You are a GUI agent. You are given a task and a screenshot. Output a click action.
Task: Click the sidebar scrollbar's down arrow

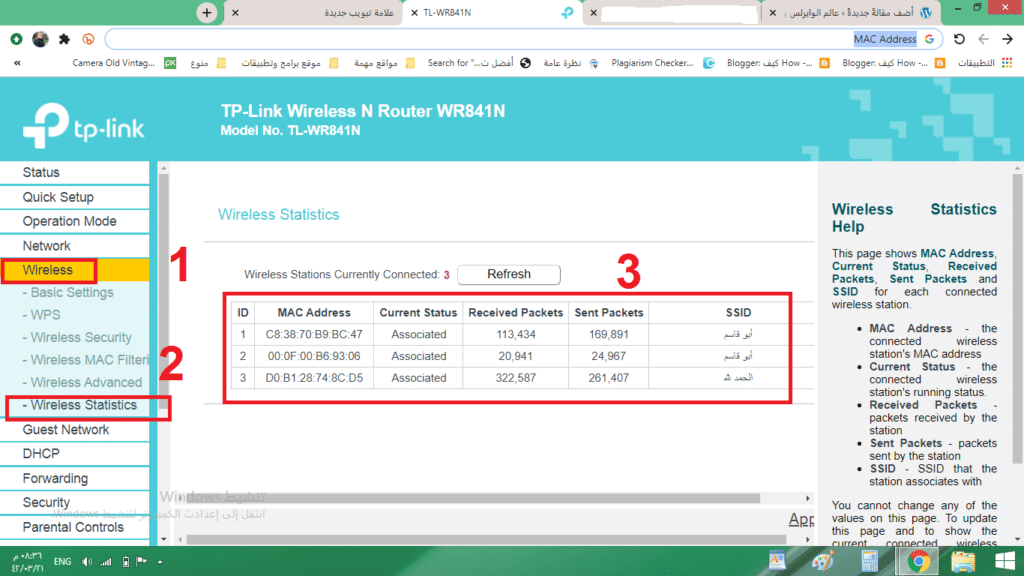(x=163, y=539)
